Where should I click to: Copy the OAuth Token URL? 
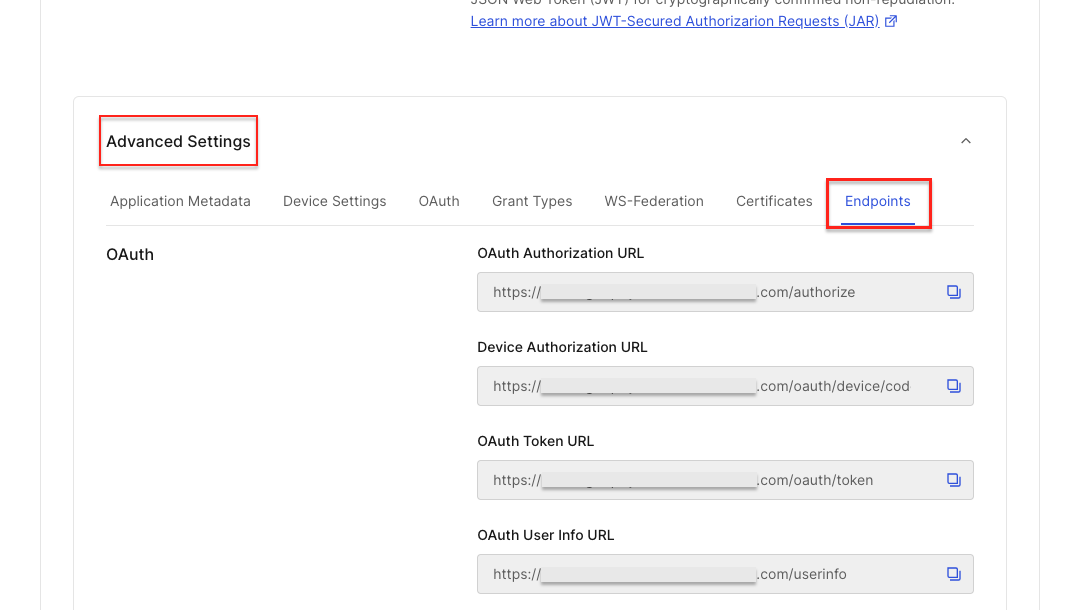[x=953, y=480]
